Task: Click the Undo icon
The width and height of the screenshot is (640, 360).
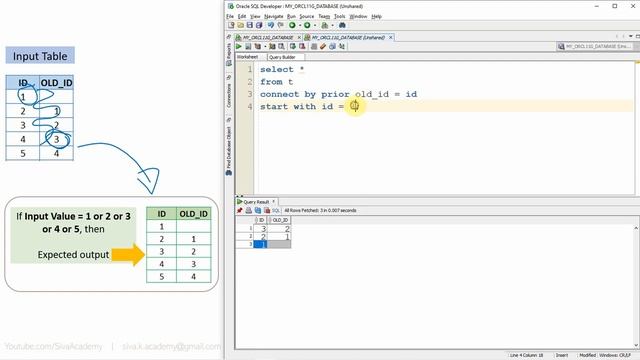Action: coord(271,25)
